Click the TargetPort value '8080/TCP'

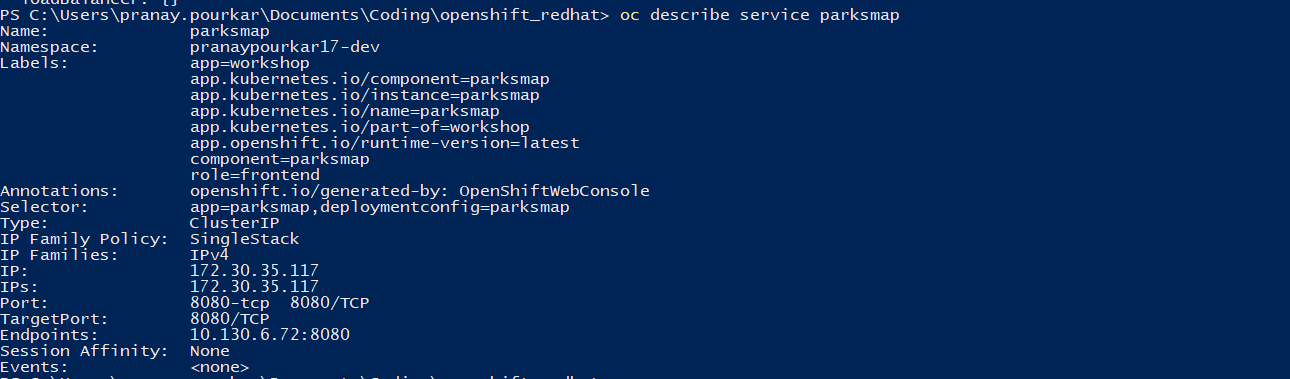click(x=230, y=319)
